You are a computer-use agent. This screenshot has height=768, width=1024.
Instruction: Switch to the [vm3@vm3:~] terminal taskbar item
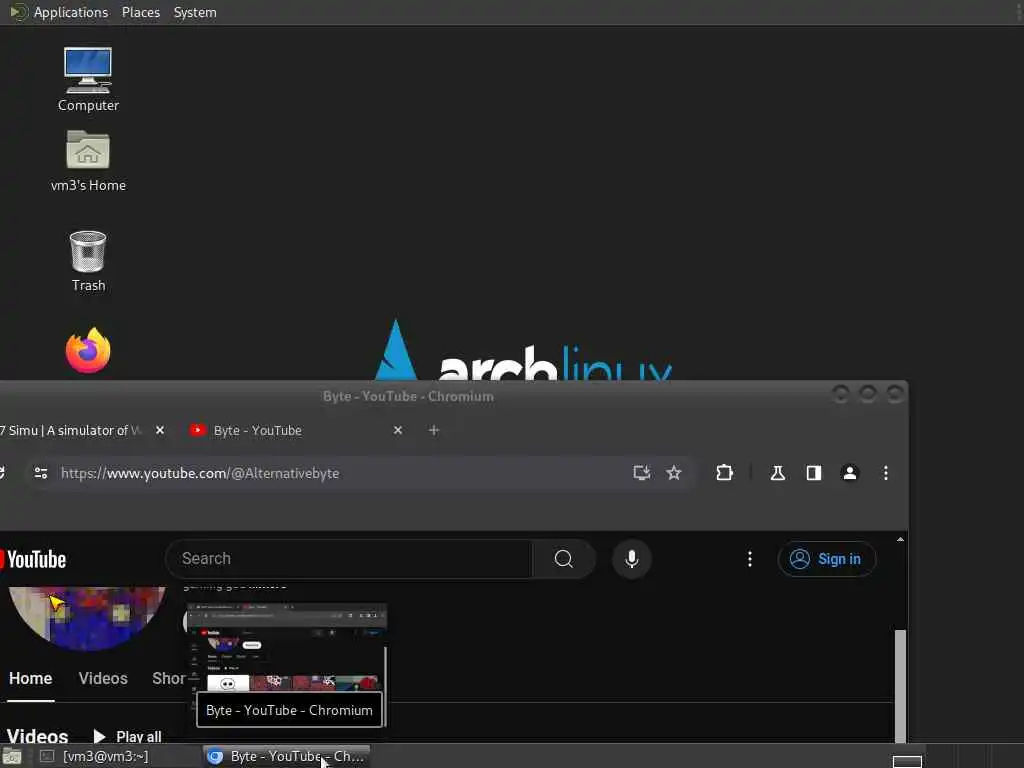click(95, 757)
